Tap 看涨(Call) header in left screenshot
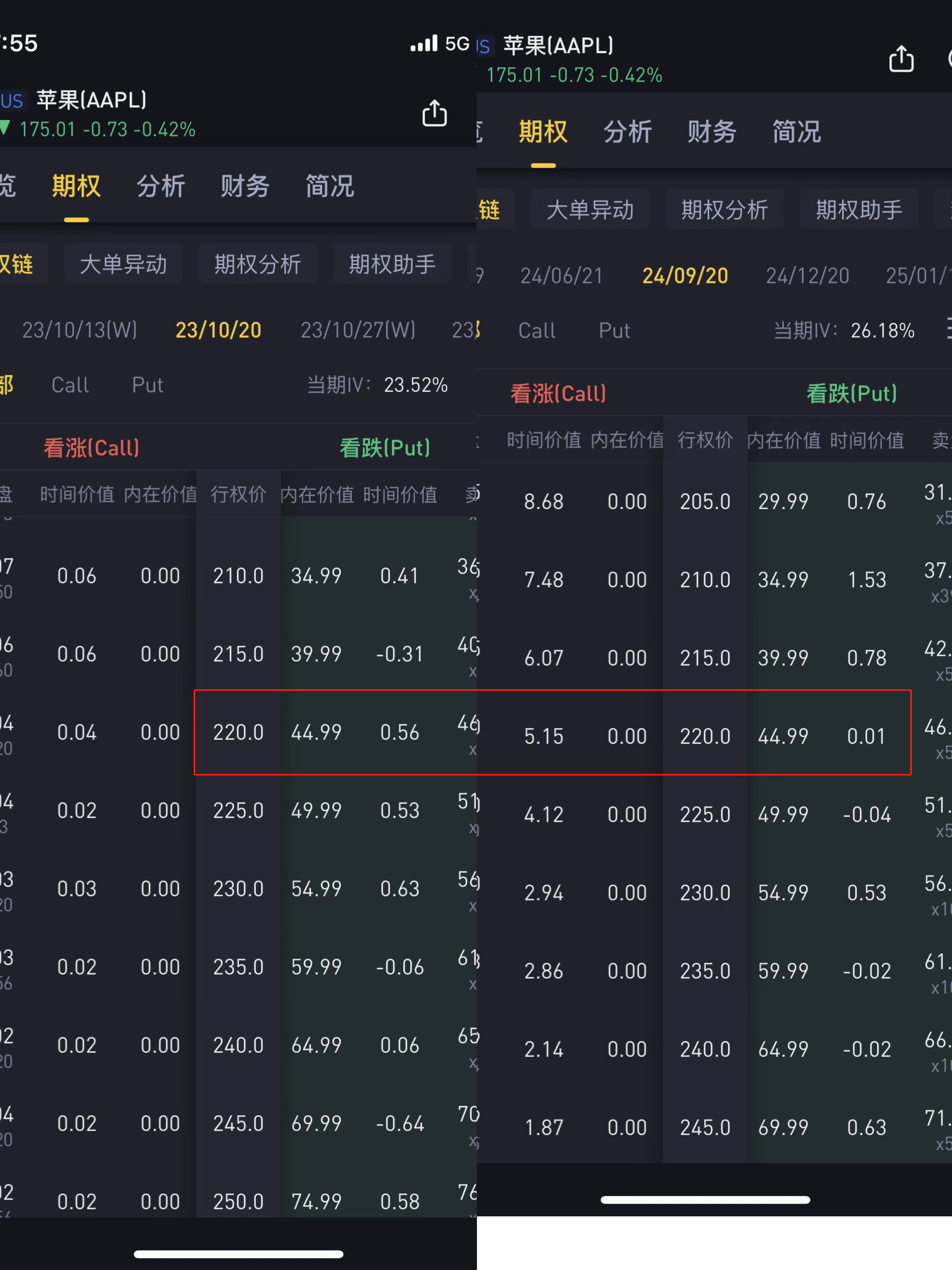This screenshot has height=1270, width=952. point(92,448)
